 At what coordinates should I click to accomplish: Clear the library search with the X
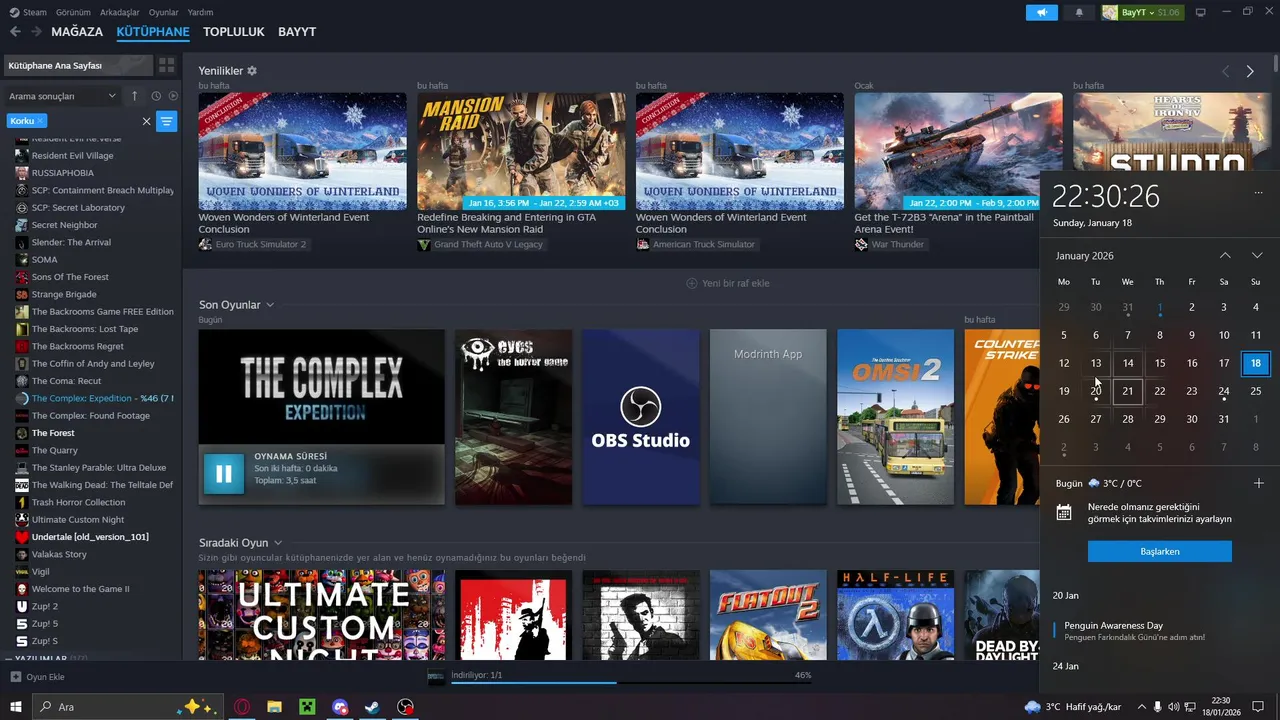pyautogui.click(x=146, y=121)
